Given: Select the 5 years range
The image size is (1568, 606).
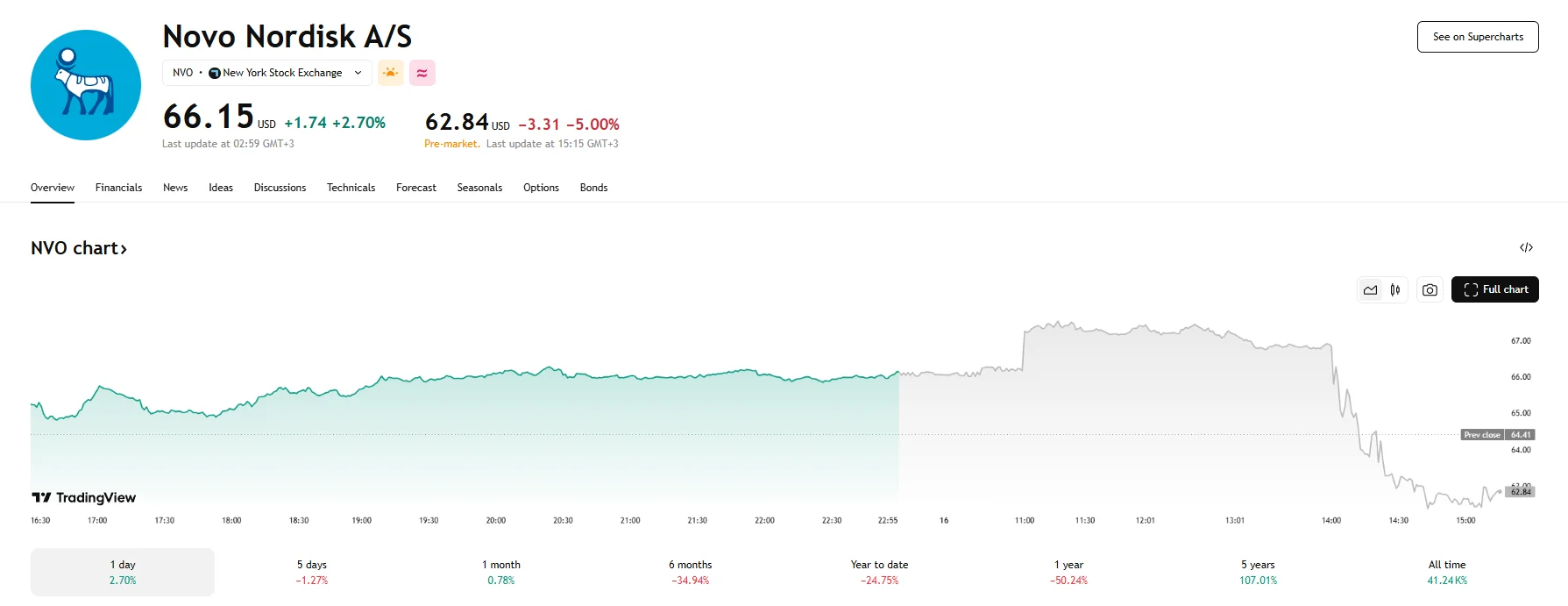Looking at the screenshot, I should point(1258,572).
